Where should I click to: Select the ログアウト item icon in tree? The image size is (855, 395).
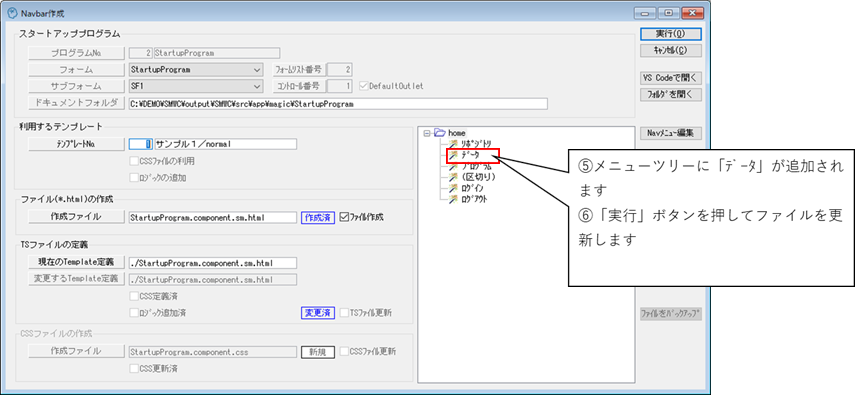point(453,200)
